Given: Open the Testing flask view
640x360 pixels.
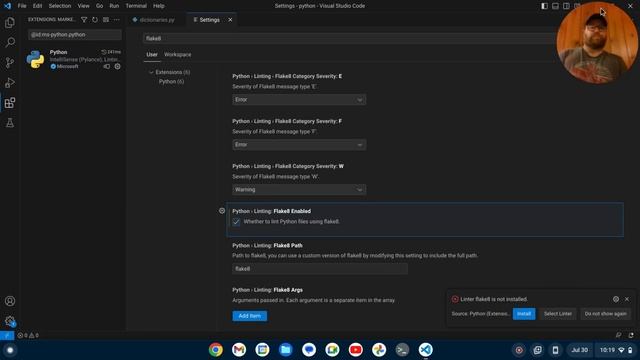Looking at the screenshot, I should coord(10,122).
